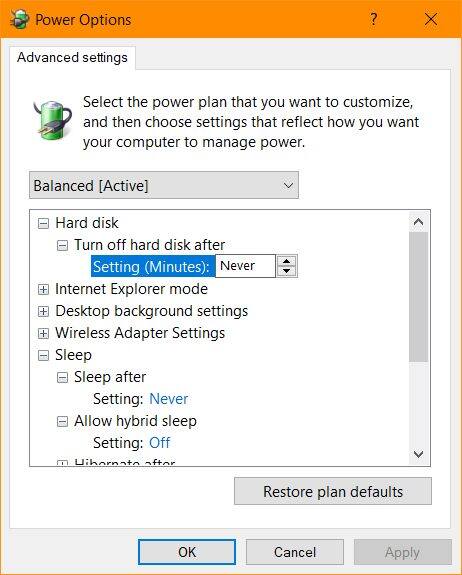Click the OK button
The height and width of the screenshot is (575, 462).
[187, 552]
